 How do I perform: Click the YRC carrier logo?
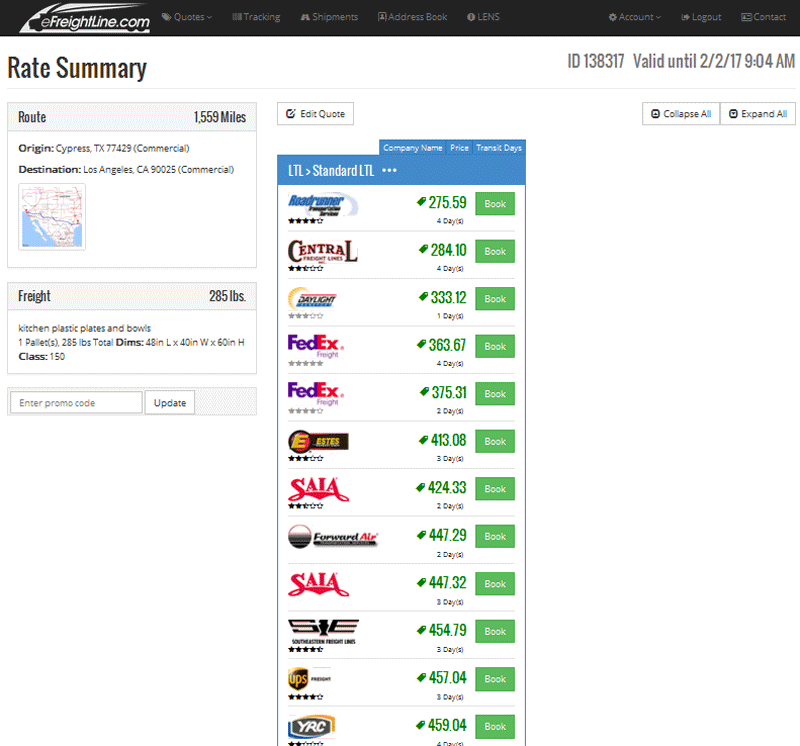point(311,727)
